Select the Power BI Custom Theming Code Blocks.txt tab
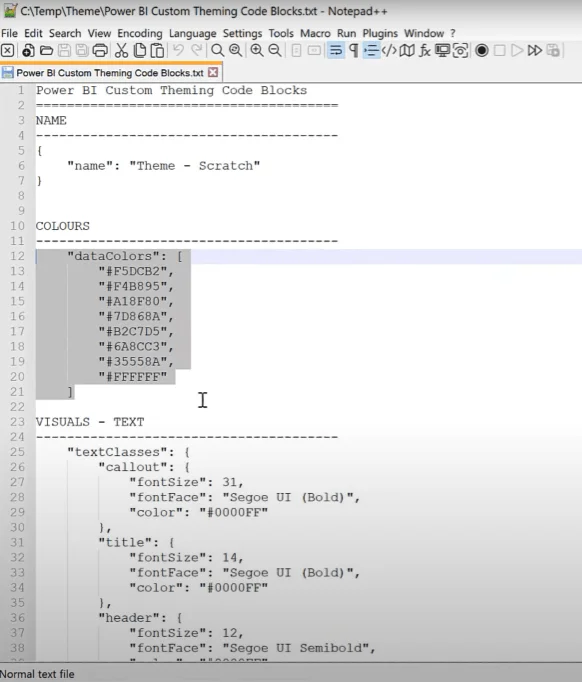 click(110, 73)
